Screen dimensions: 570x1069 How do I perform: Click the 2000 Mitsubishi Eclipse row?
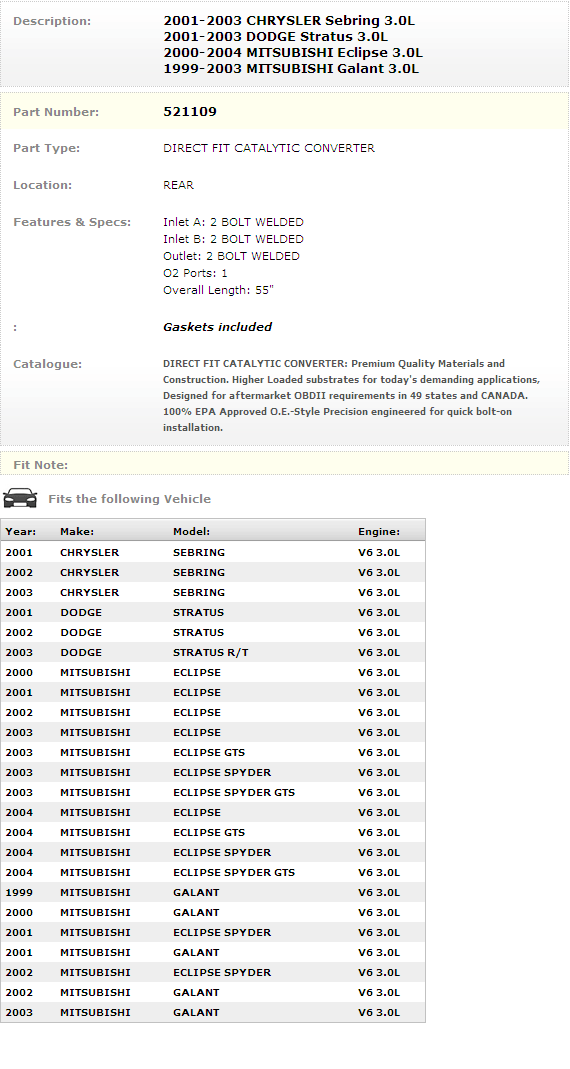point(213,672)
